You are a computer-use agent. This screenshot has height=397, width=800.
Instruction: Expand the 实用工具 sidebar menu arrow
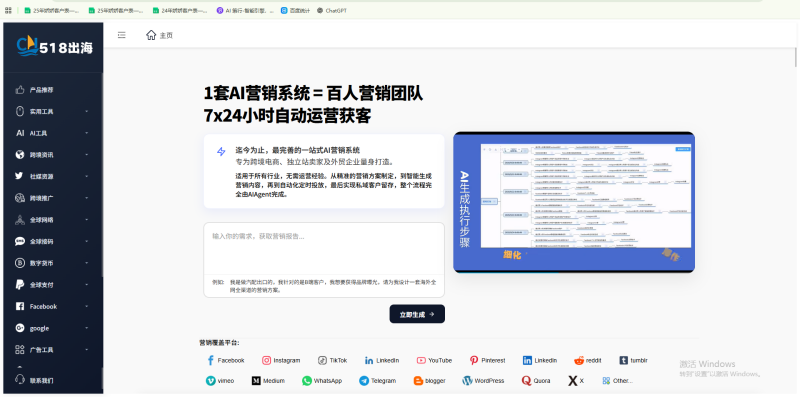pyautogui.click(x=86, y=111)
